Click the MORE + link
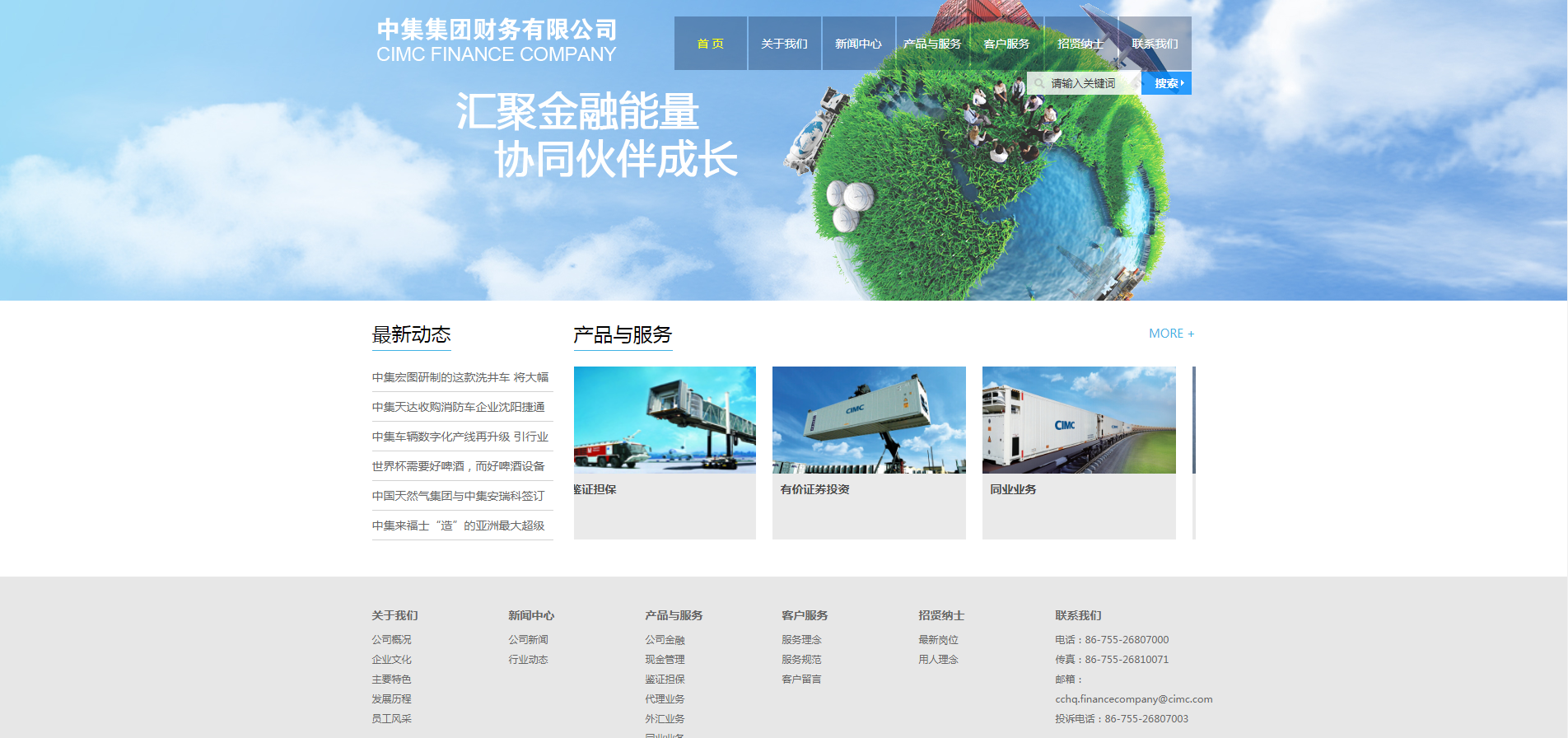1568x738 pixels. 1171,334
